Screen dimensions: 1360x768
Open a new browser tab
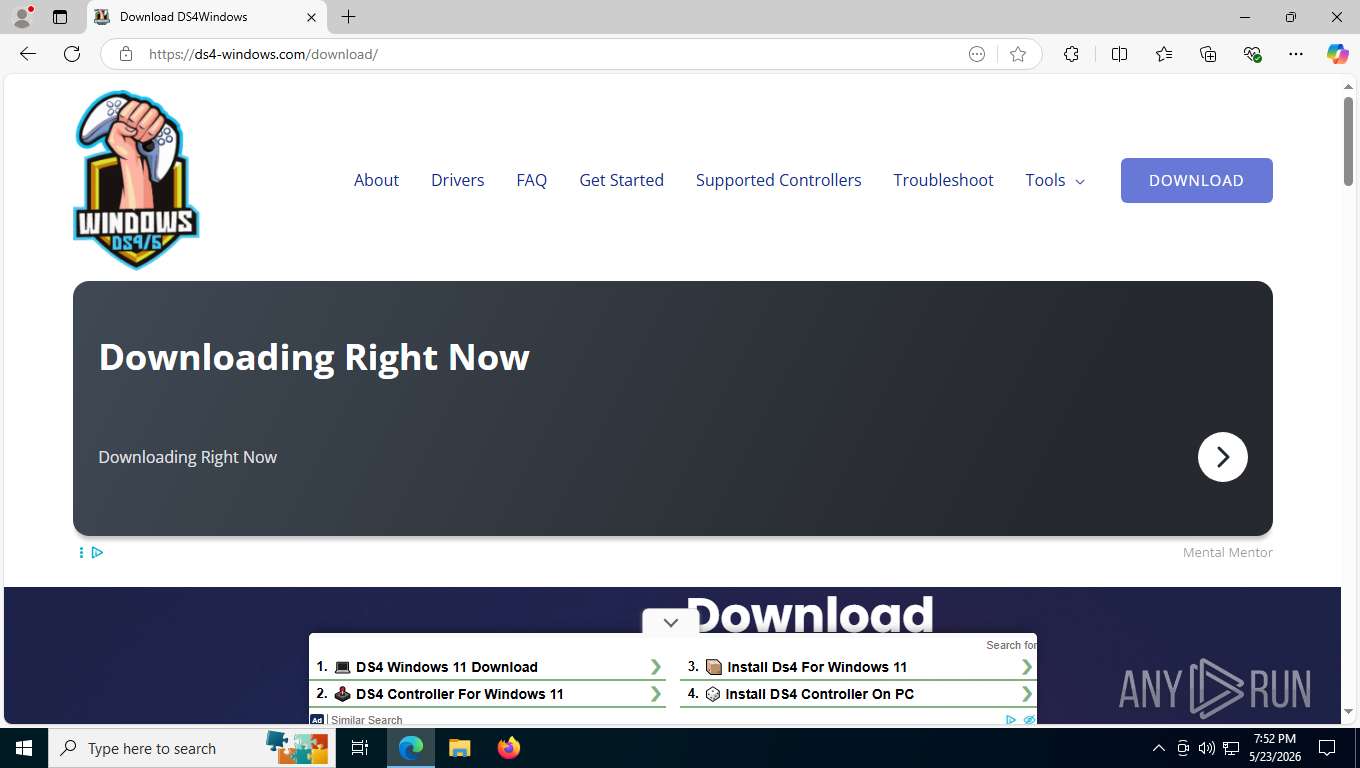pos(348,17)
